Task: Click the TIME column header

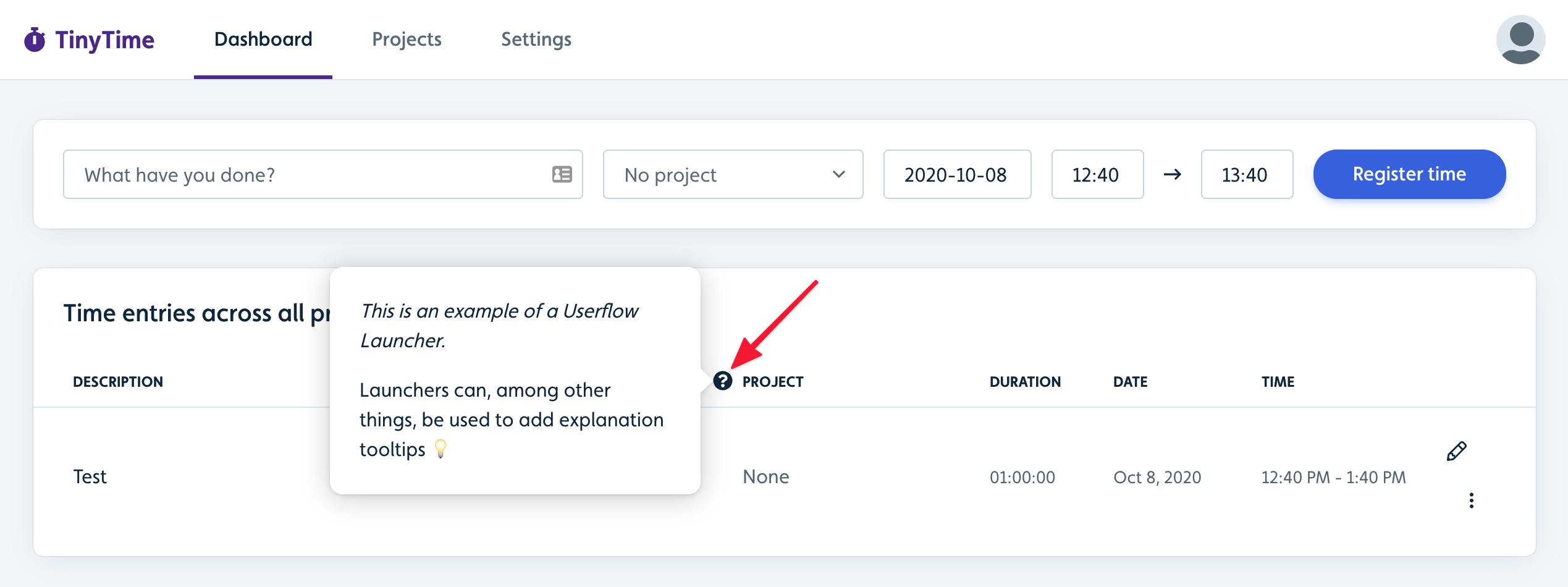Action: click(x=1278, y=382)
